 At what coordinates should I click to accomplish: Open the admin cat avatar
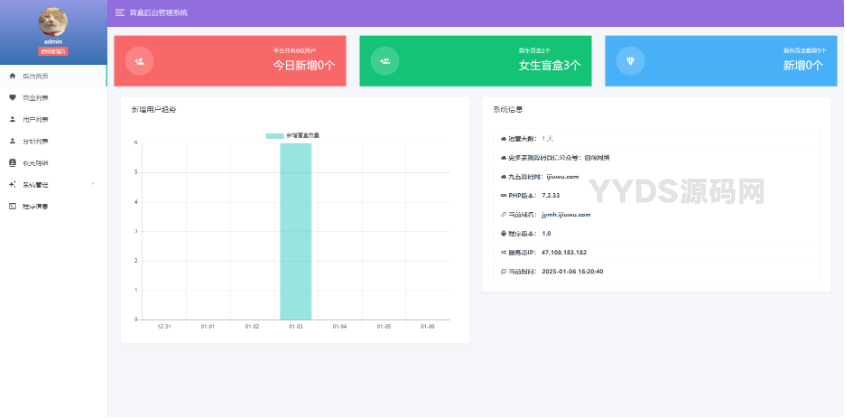coord(53,22)
